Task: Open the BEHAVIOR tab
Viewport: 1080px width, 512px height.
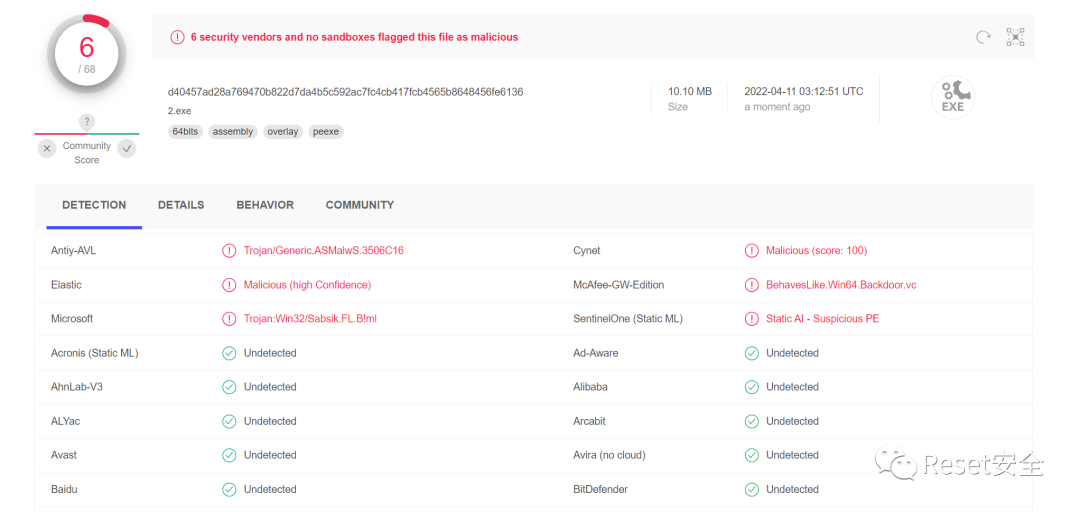Action: click(265, 205)
